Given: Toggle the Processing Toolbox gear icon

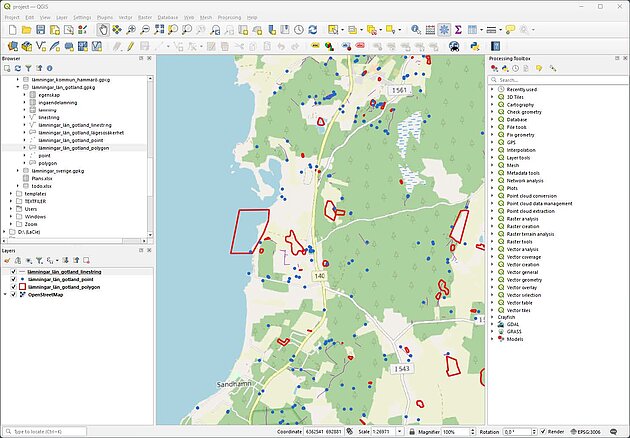Looking at the screenshot, I should (444, 29).
